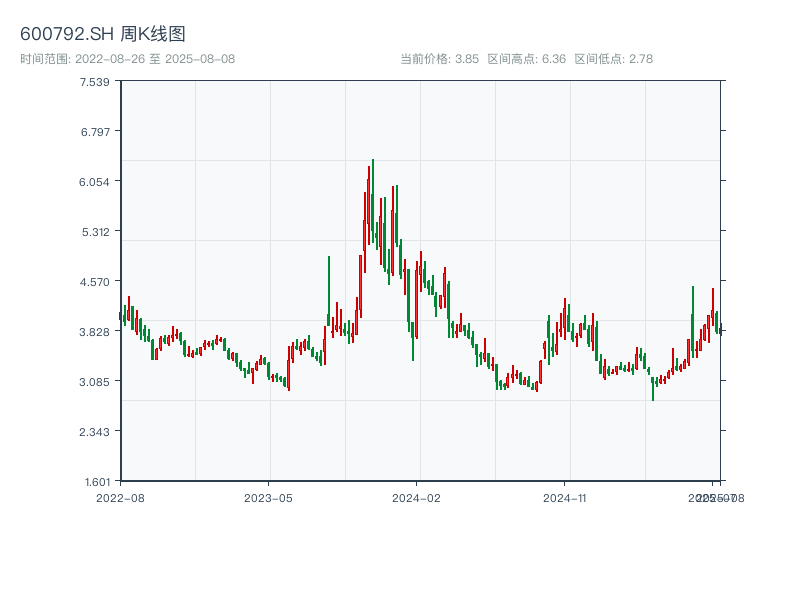Click the x-axis label 2023-05
Image resolution: width=800 pixels, height=600 pixels.
268,498
